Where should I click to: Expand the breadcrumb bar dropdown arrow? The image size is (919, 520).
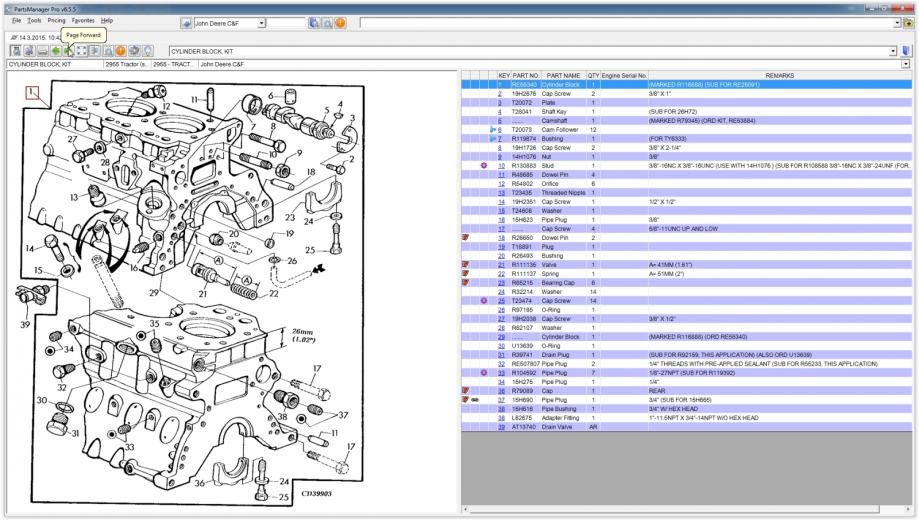tap(906, 64)
